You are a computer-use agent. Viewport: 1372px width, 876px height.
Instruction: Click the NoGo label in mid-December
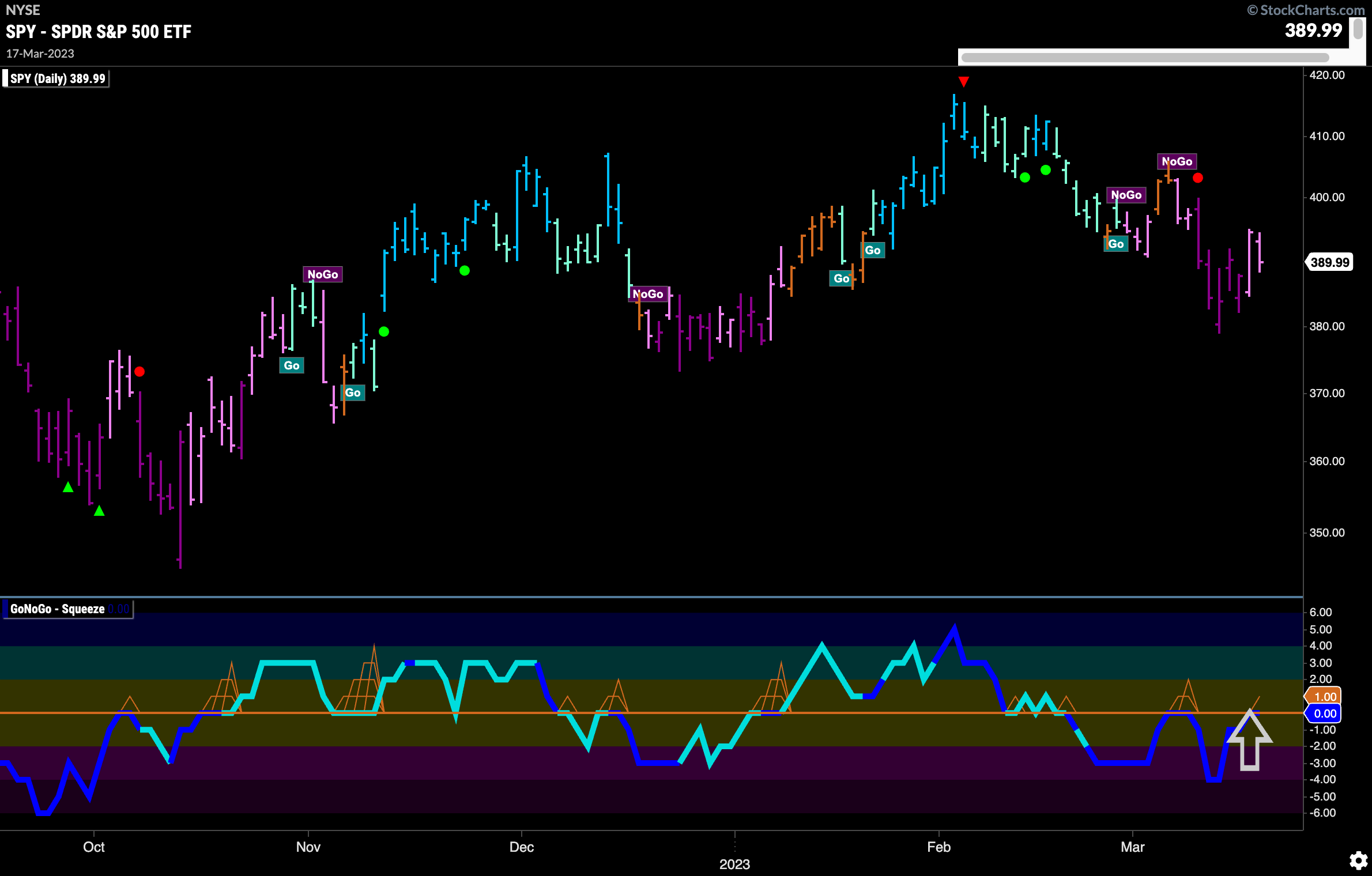coord(648,294)
